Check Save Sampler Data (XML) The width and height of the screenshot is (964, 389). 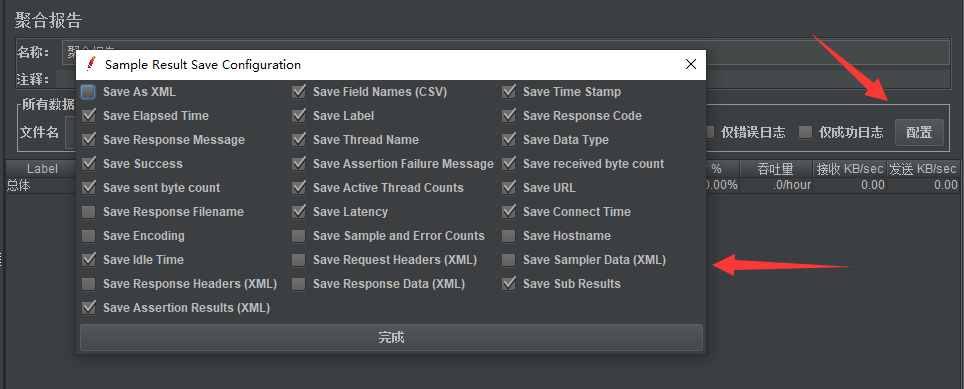coord(508,260)
